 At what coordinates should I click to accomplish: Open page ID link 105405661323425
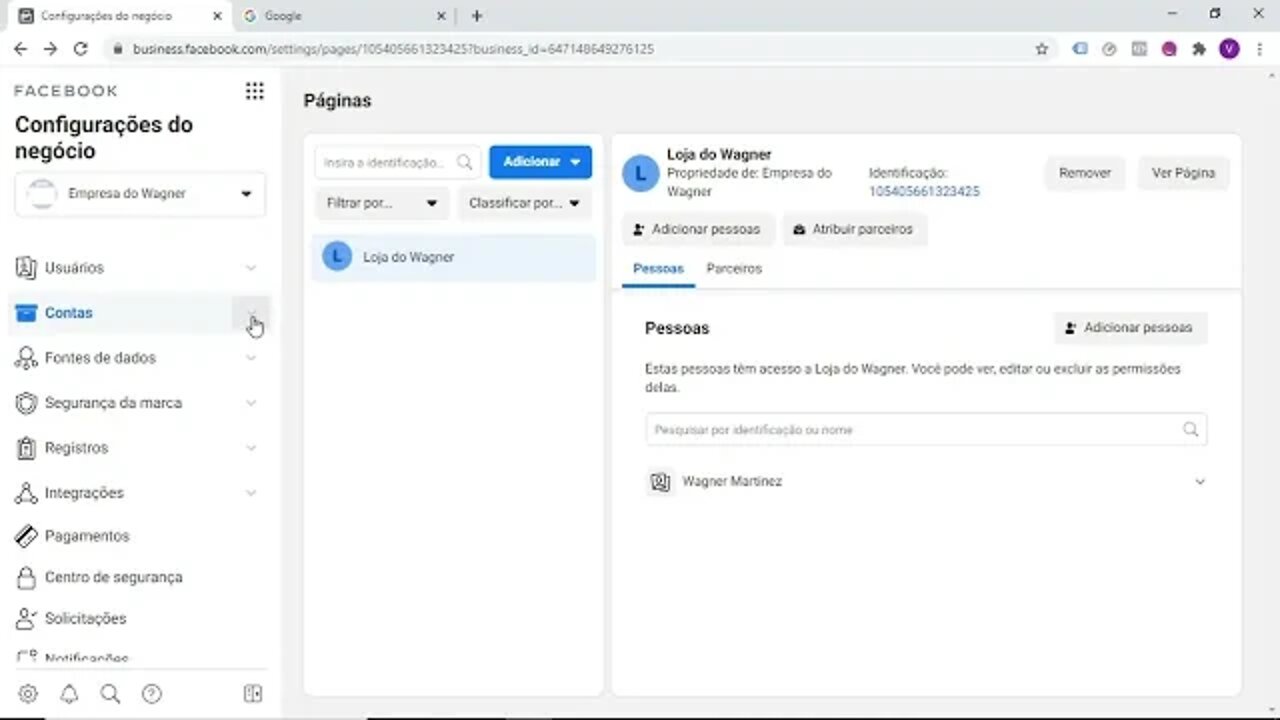(x=924, y=191)
